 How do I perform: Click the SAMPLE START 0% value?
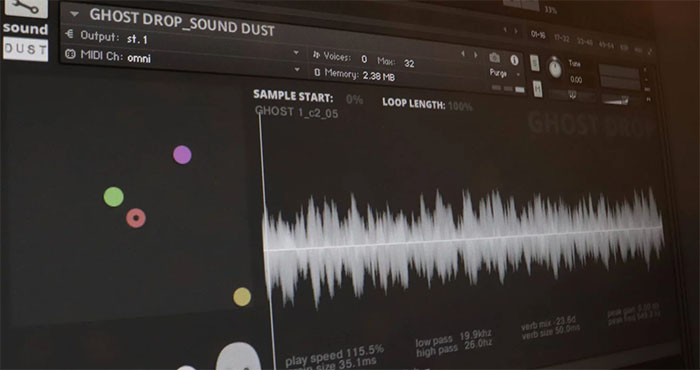click(x=354, y=100)
